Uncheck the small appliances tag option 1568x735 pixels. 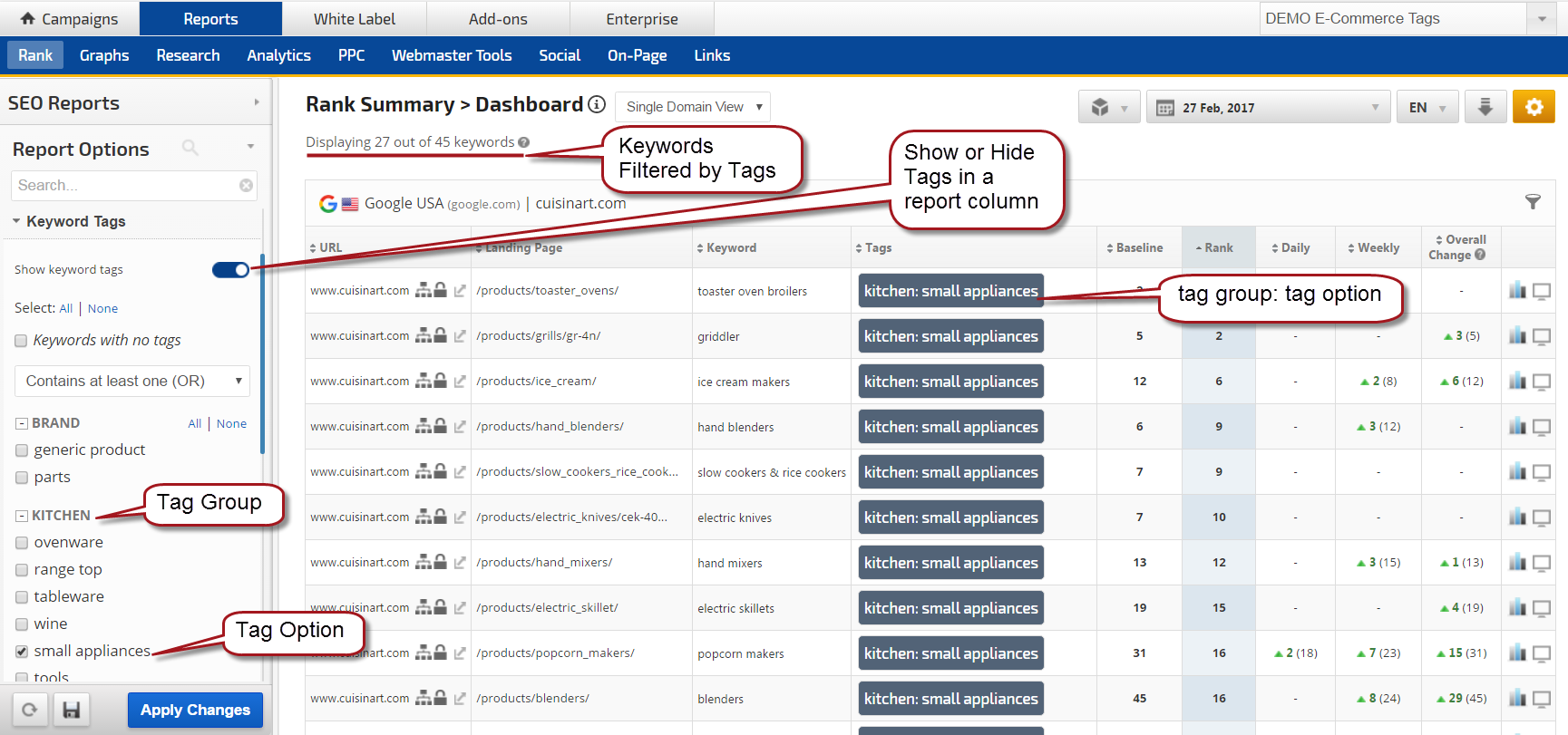(22, 652)
